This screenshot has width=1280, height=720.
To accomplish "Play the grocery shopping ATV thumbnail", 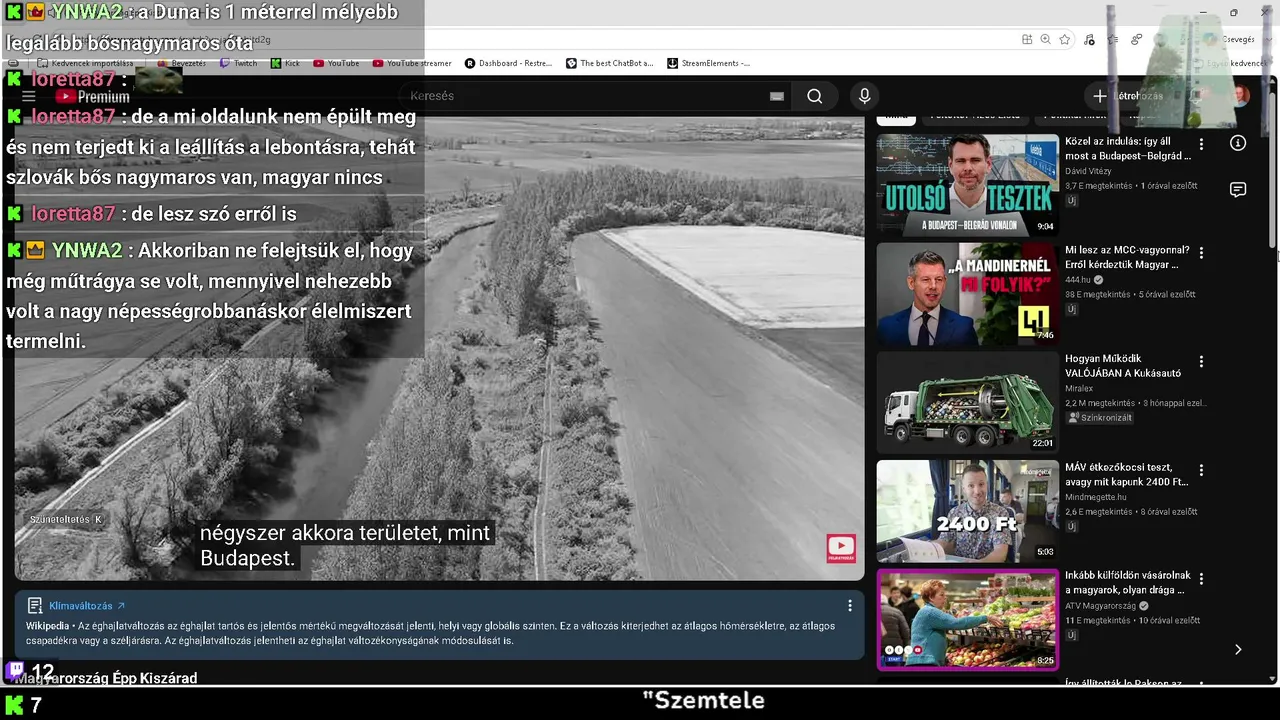I will [x=967, y=619].
